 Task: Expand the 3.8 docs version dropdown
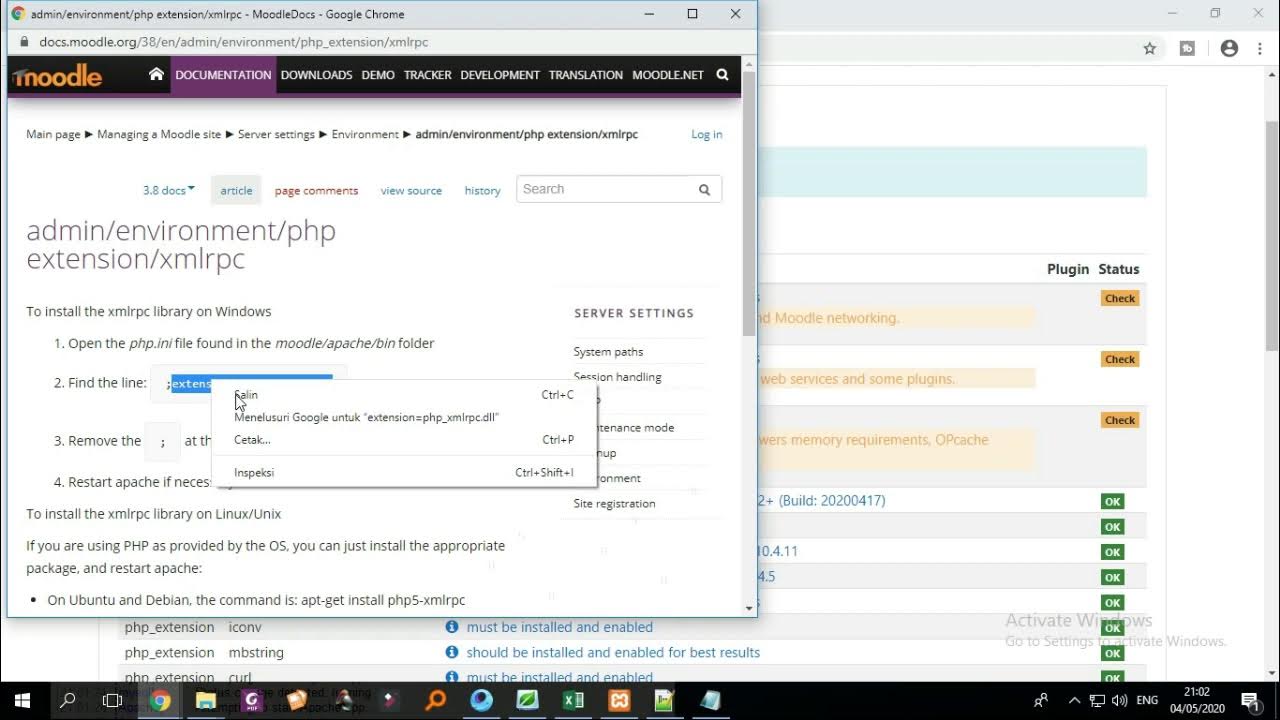(169, 190)
